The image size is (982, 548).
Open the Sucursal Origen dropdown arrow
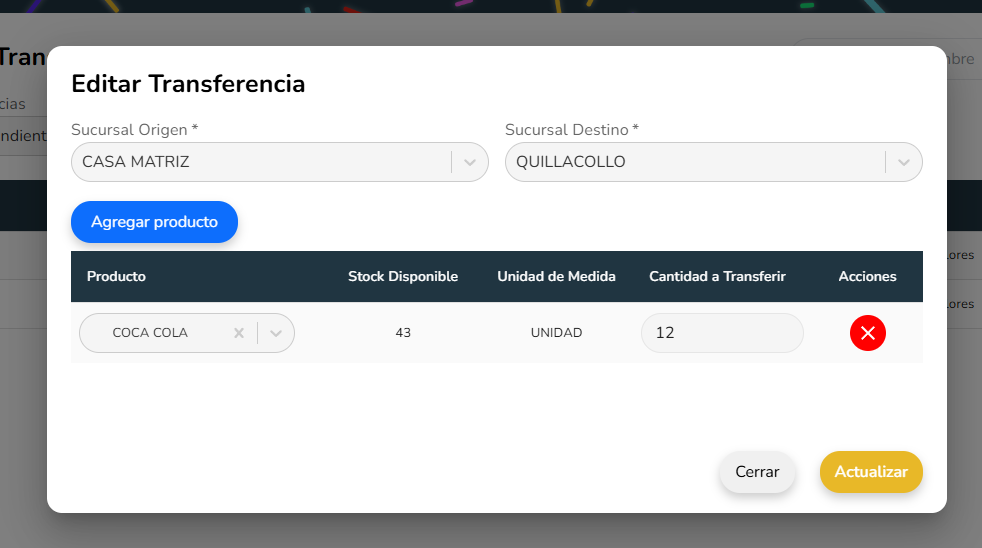(470, 162)
